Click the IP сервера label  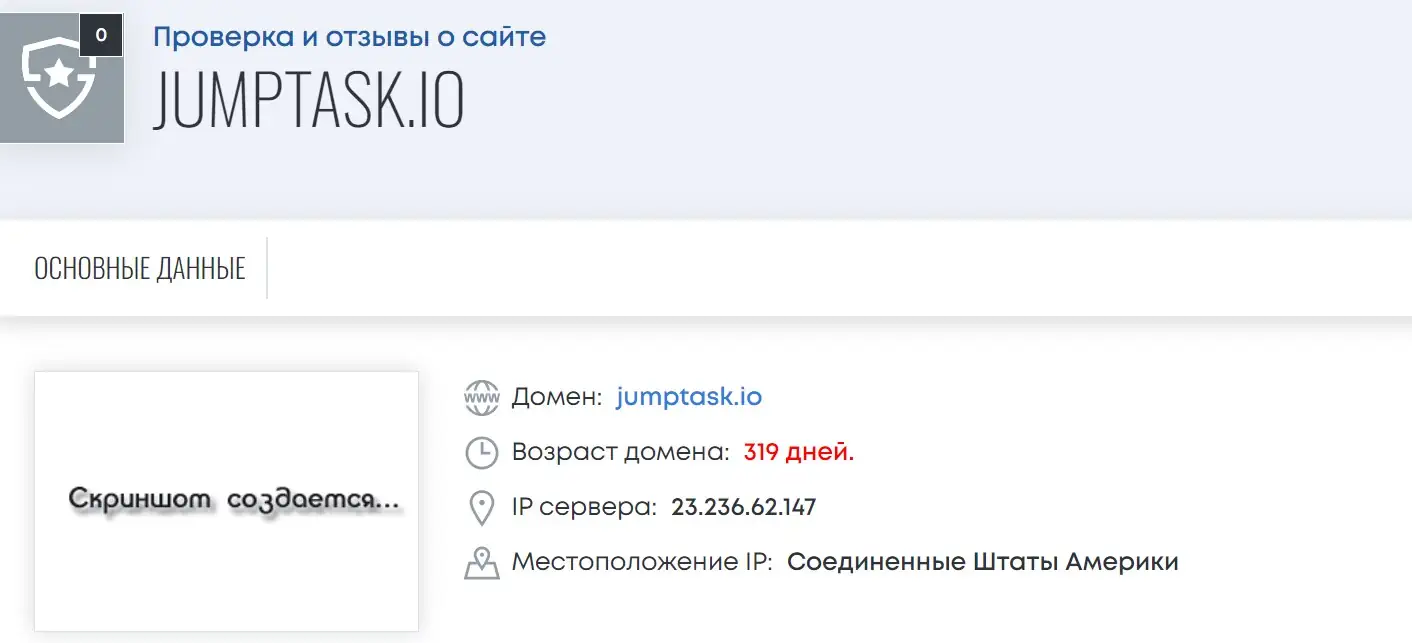[x=584, y=507]
